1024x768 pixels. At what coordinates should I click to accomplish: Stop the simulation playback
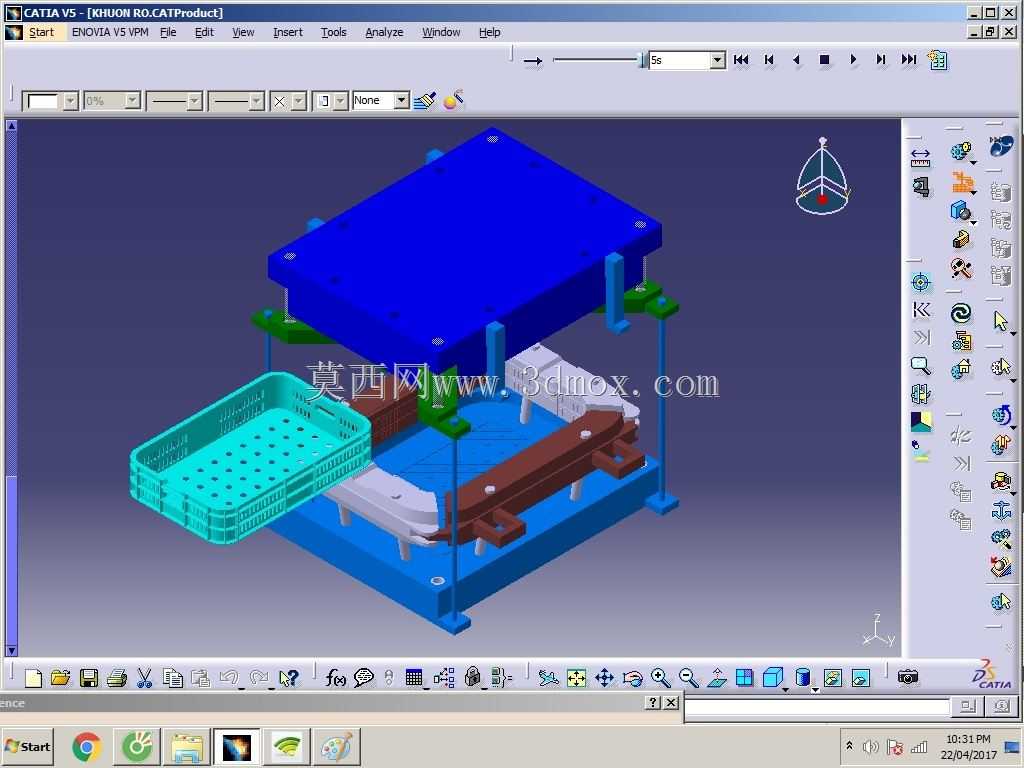click(824, 60)
